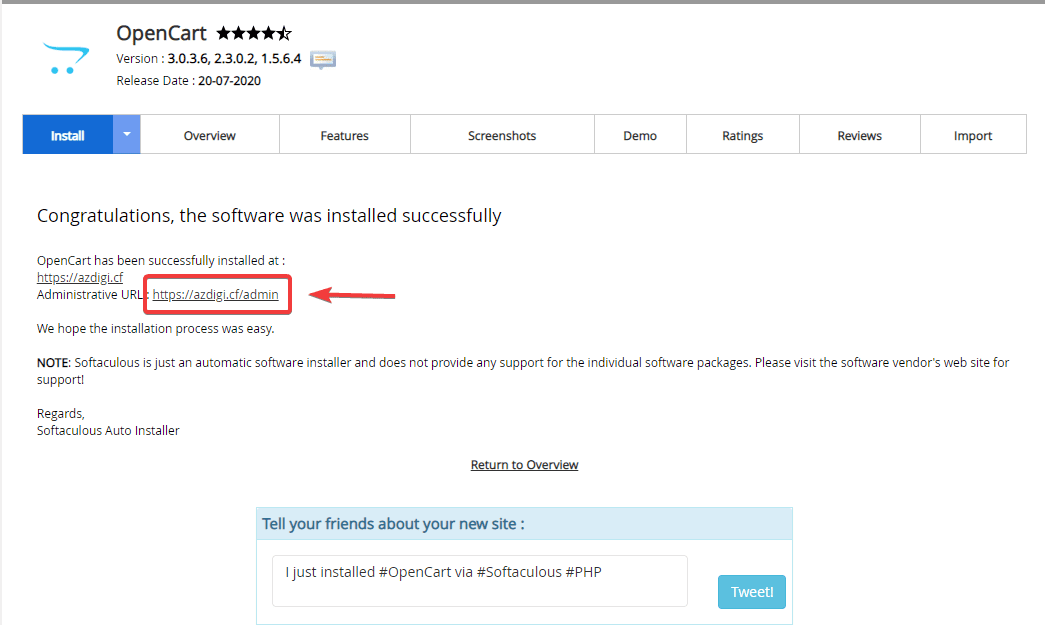Open the Features tab
Viewport: 1045px width, 625px height.
point(344,135)
